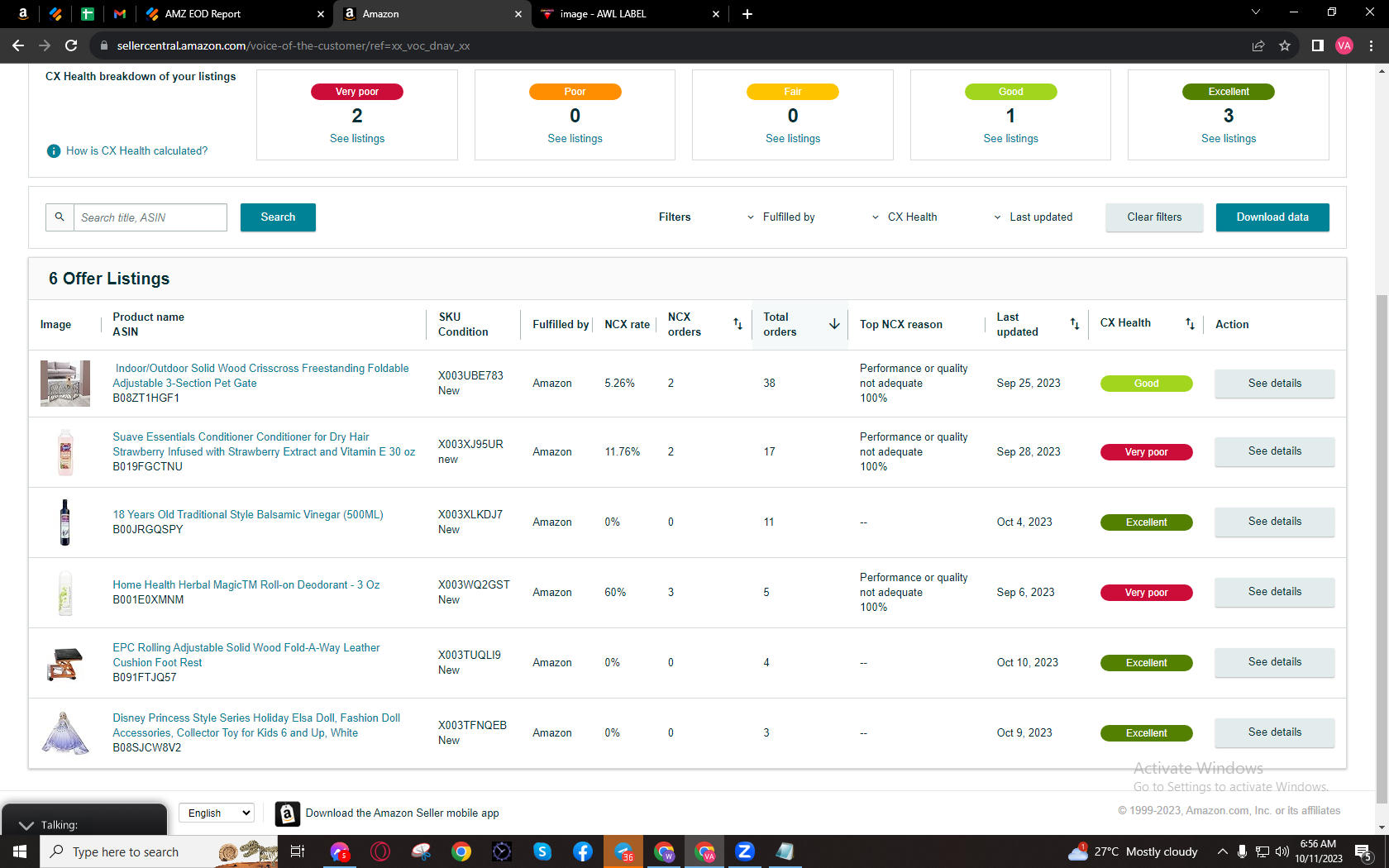This screenshot has width=1389, height=868.
Task: Open the Indoor/Outdoor Solid Wood Pet Gate listing
Action: click(x=260, y=375)
